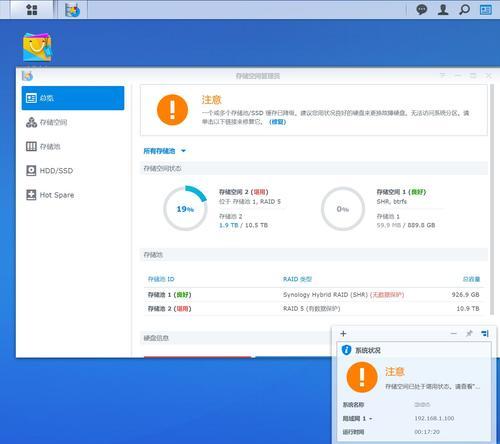Select the Overview tab in sidebar
The image size is (500, 444).
73,98
